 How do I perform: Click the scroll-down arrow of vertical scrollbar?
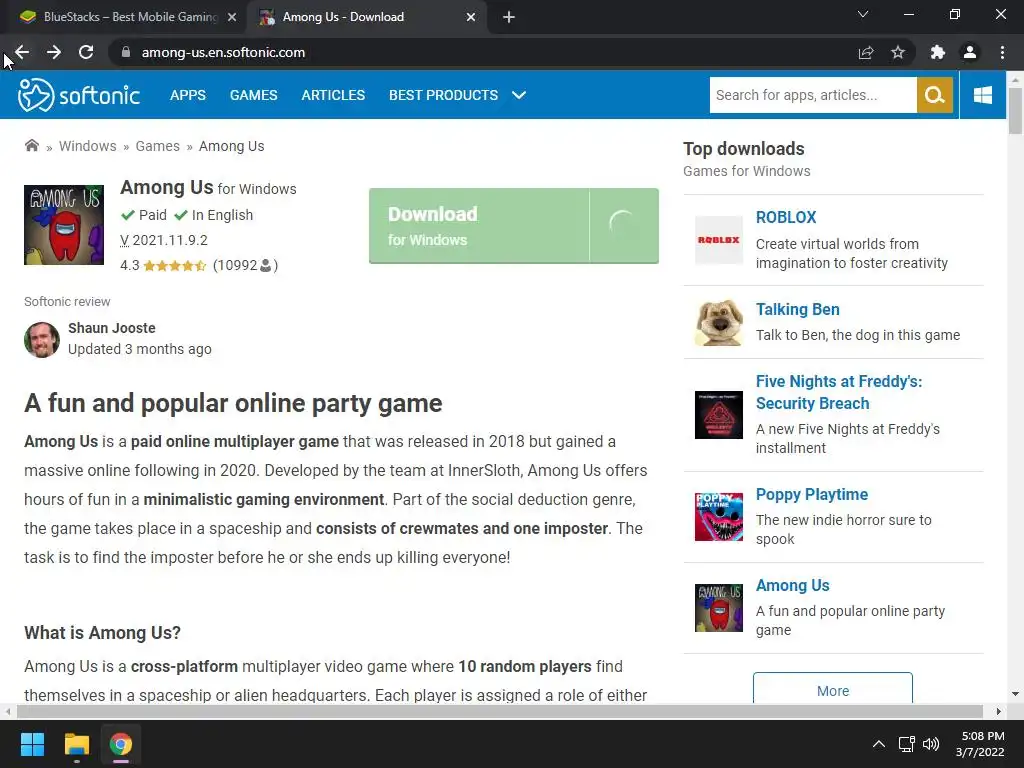(x=1015, y=694)
